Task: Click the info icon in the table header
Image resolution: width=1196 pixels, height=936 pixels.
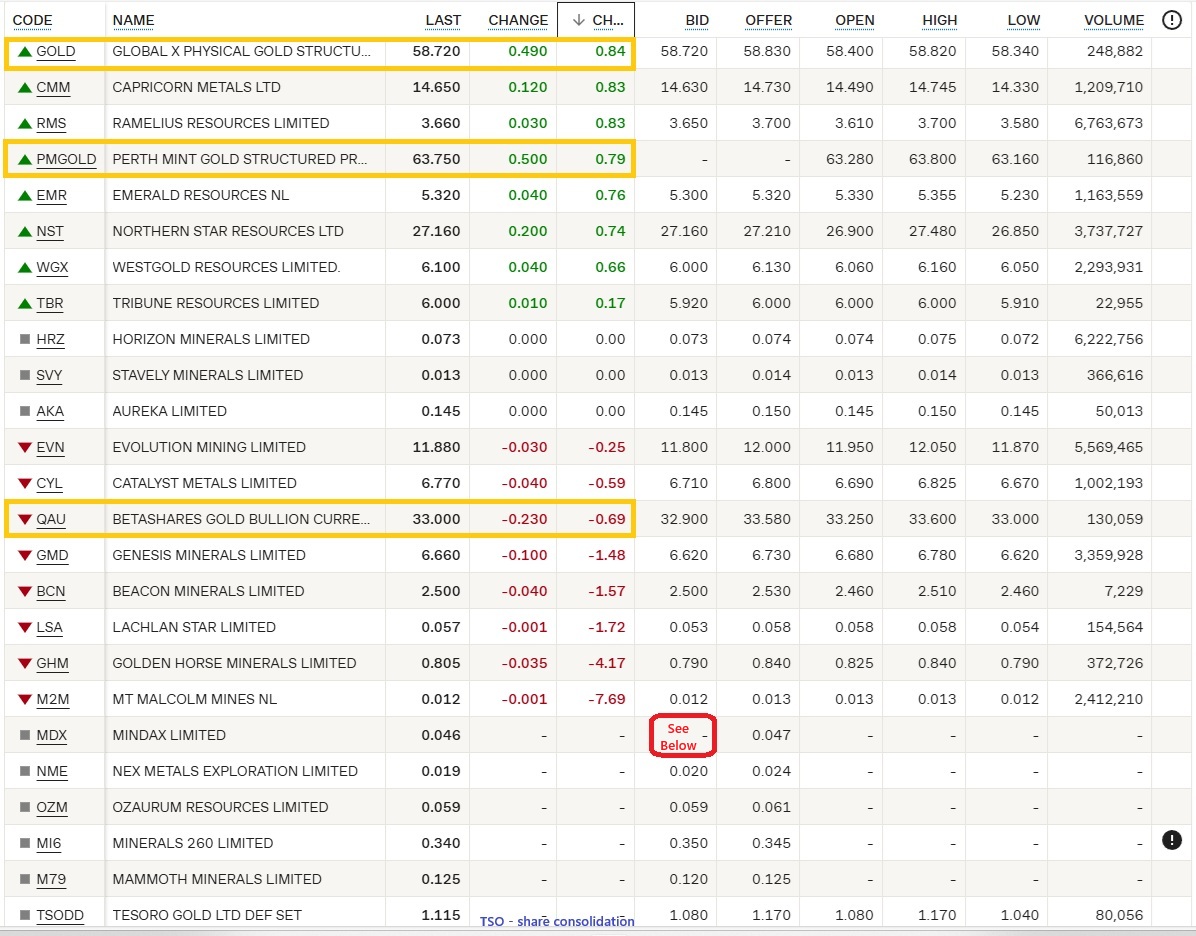Action: tap(1172, 20)
